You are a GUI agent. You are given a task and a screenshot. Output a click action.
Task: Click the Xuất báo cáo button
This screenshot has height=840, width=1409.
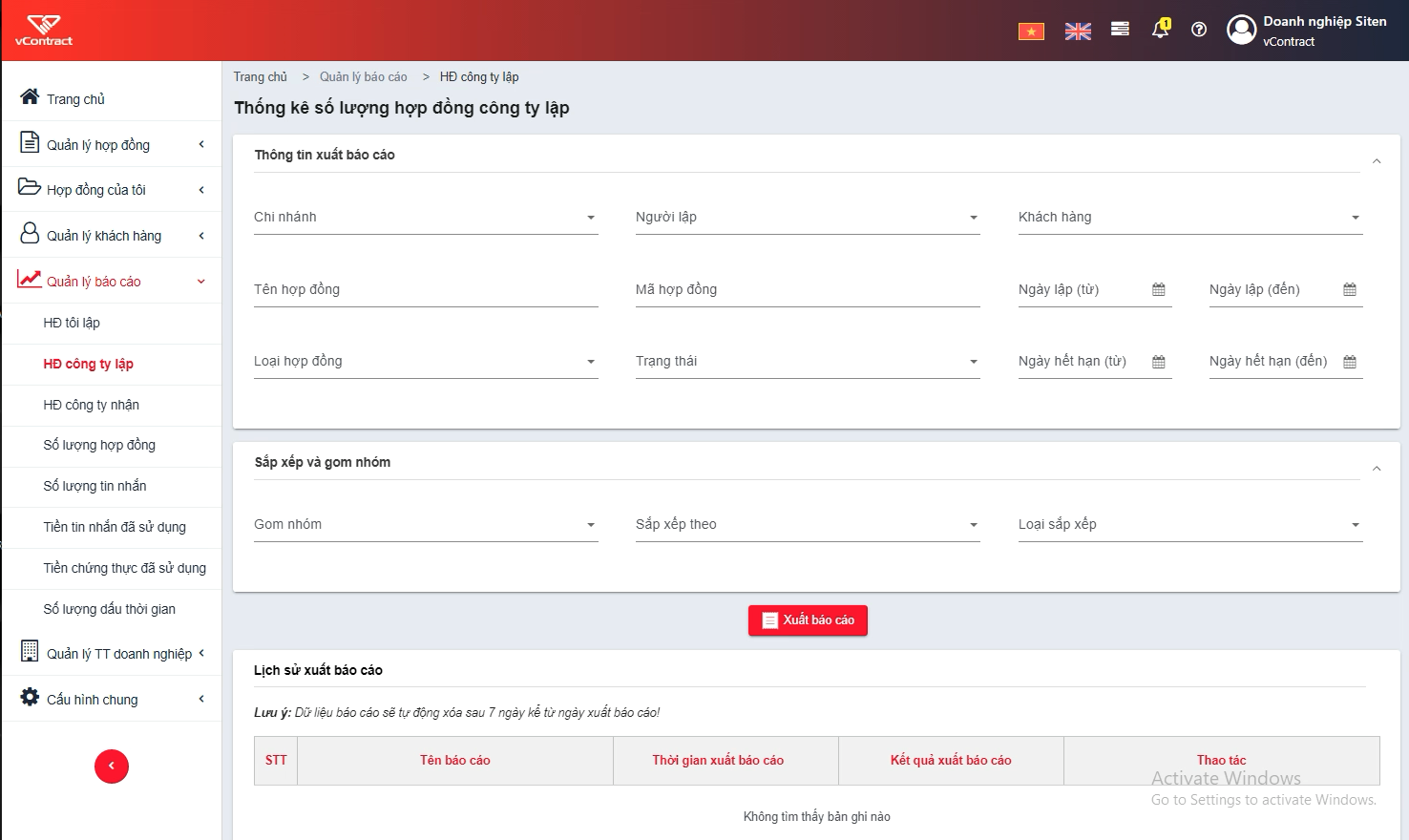808,620
